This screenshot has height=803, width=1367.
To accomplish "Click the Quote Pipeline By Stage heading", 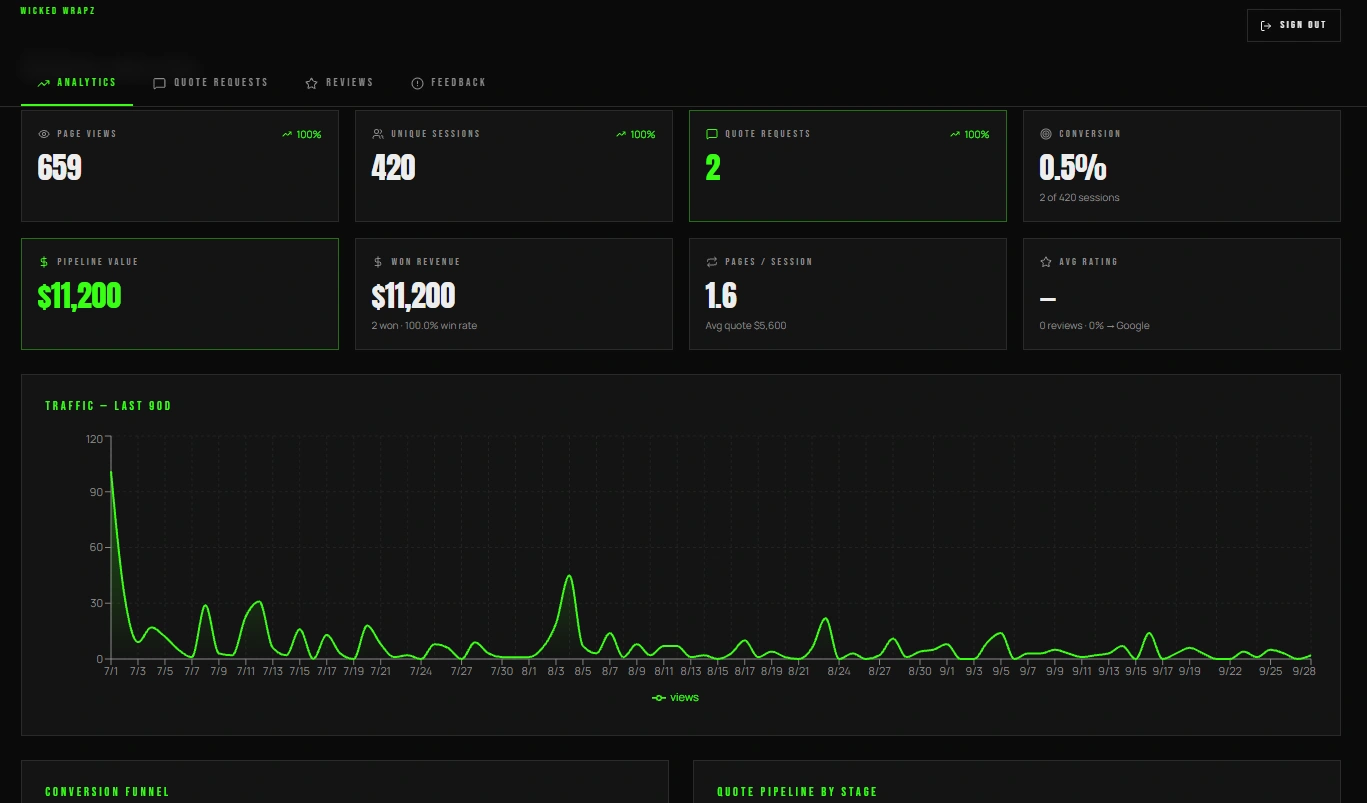I will (797, 792).
